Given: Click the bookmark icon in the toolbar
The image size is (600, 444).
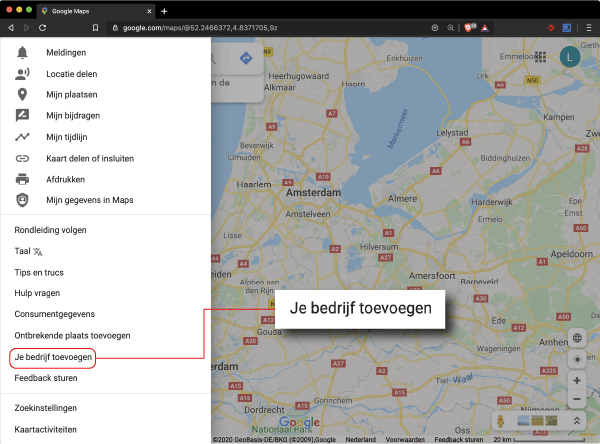Looking at the screenshot, I should coord(95,28).
